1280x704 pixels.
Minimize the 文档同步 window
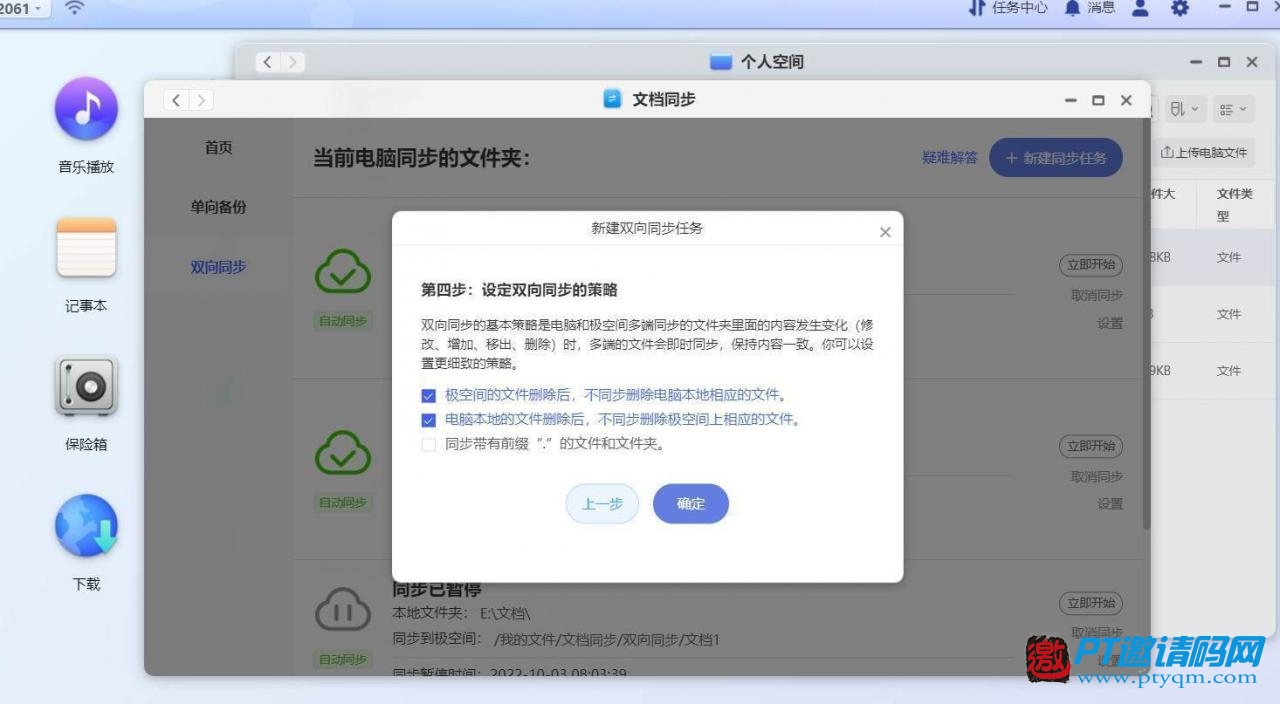[x=1070, y=100]
